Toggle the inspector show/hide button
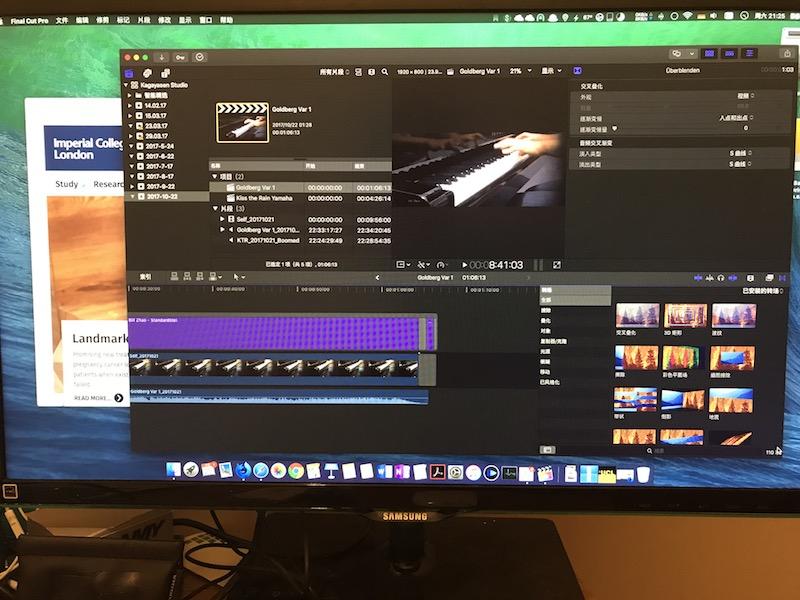Viewport: 800px width, 600px height. click(x=749, y=54)
